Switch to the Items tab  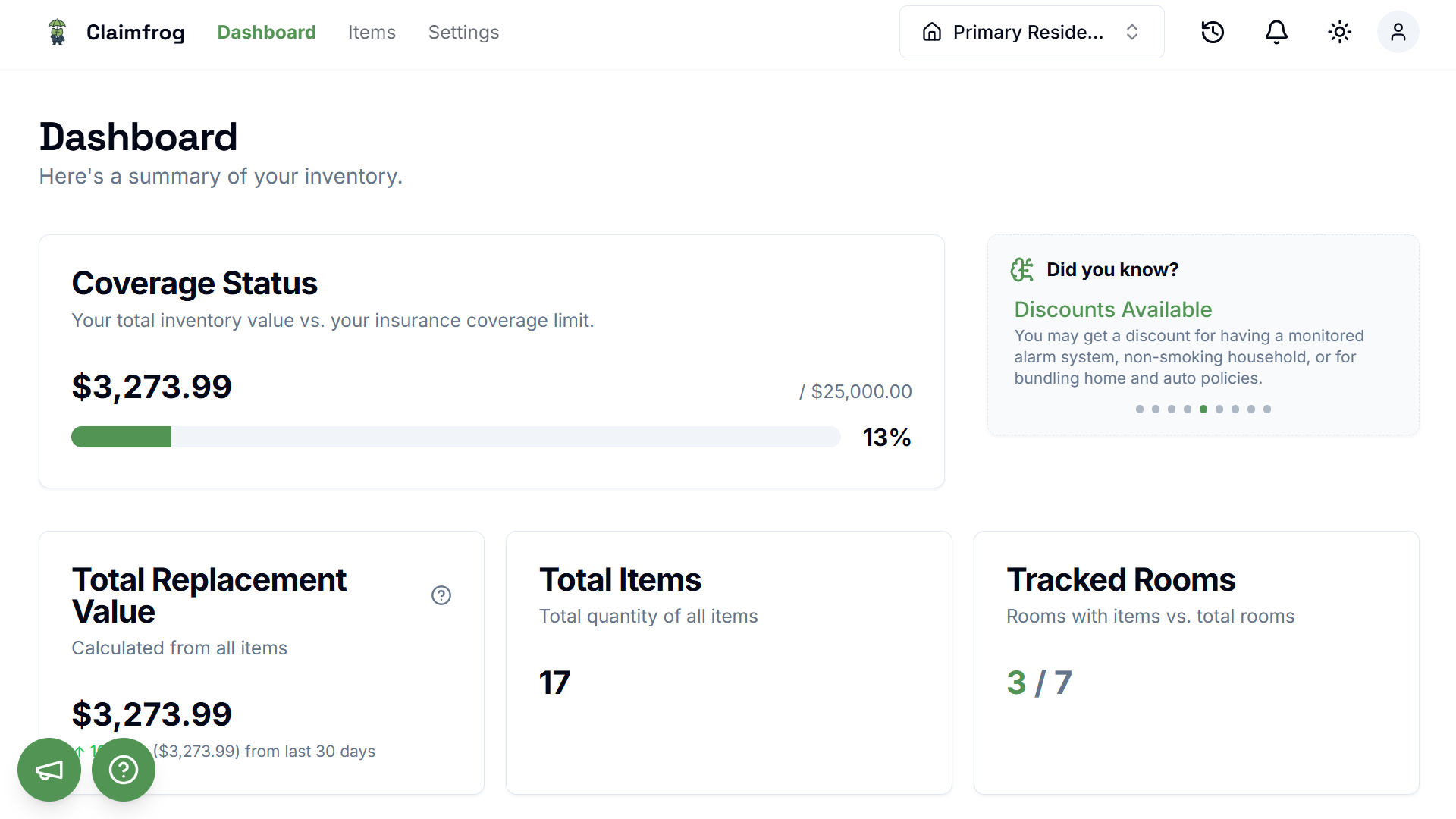[372, 32]
